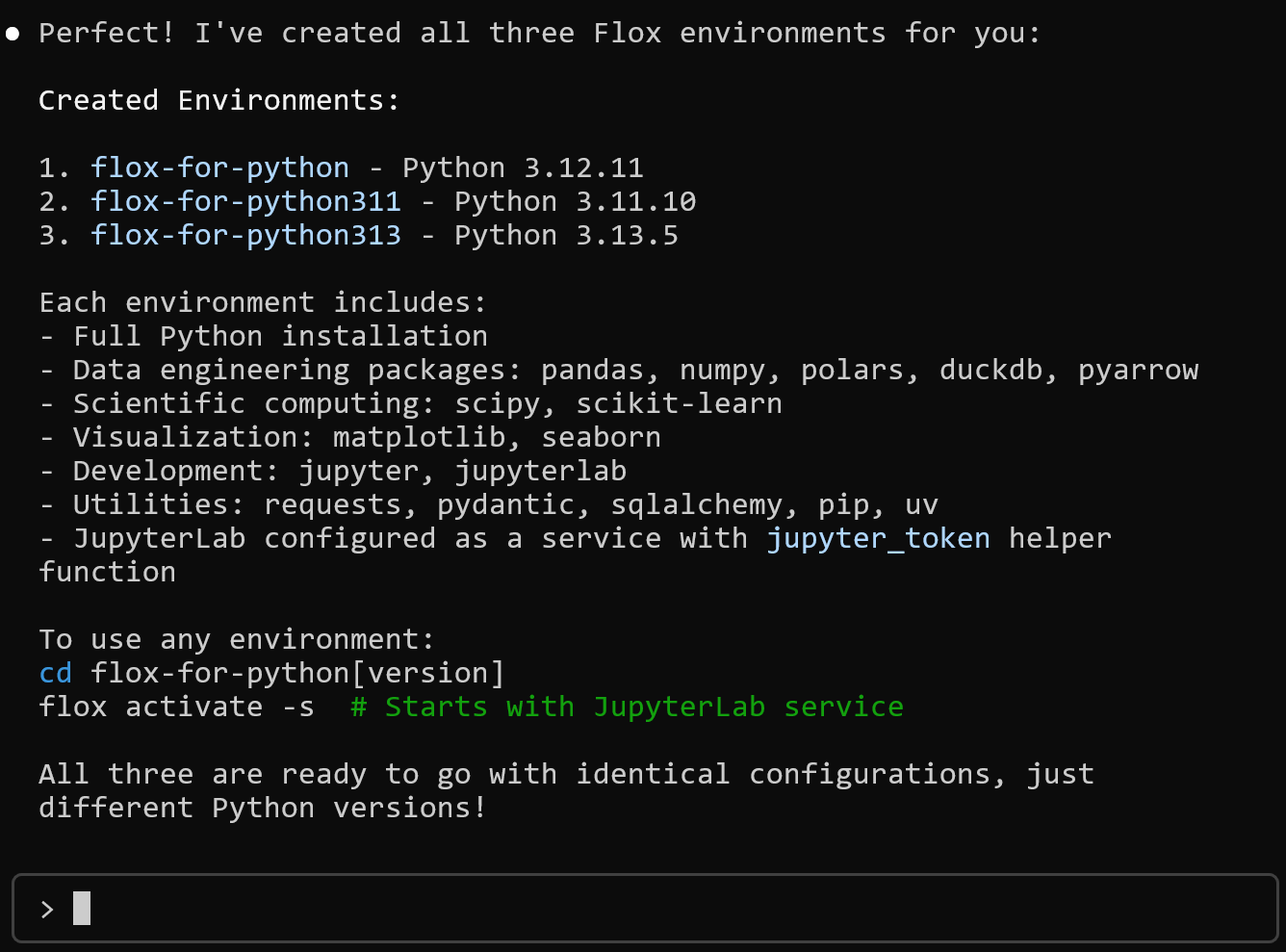Click the white bullet before "Perfect!"
The width and height of the screenshot is (1286, 952).
point(13,34)
